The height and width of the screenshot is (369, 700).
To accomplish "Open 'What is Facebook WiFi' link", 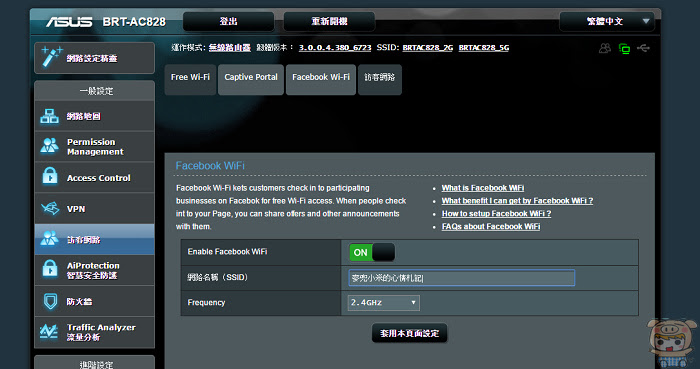I will point(483,188).
